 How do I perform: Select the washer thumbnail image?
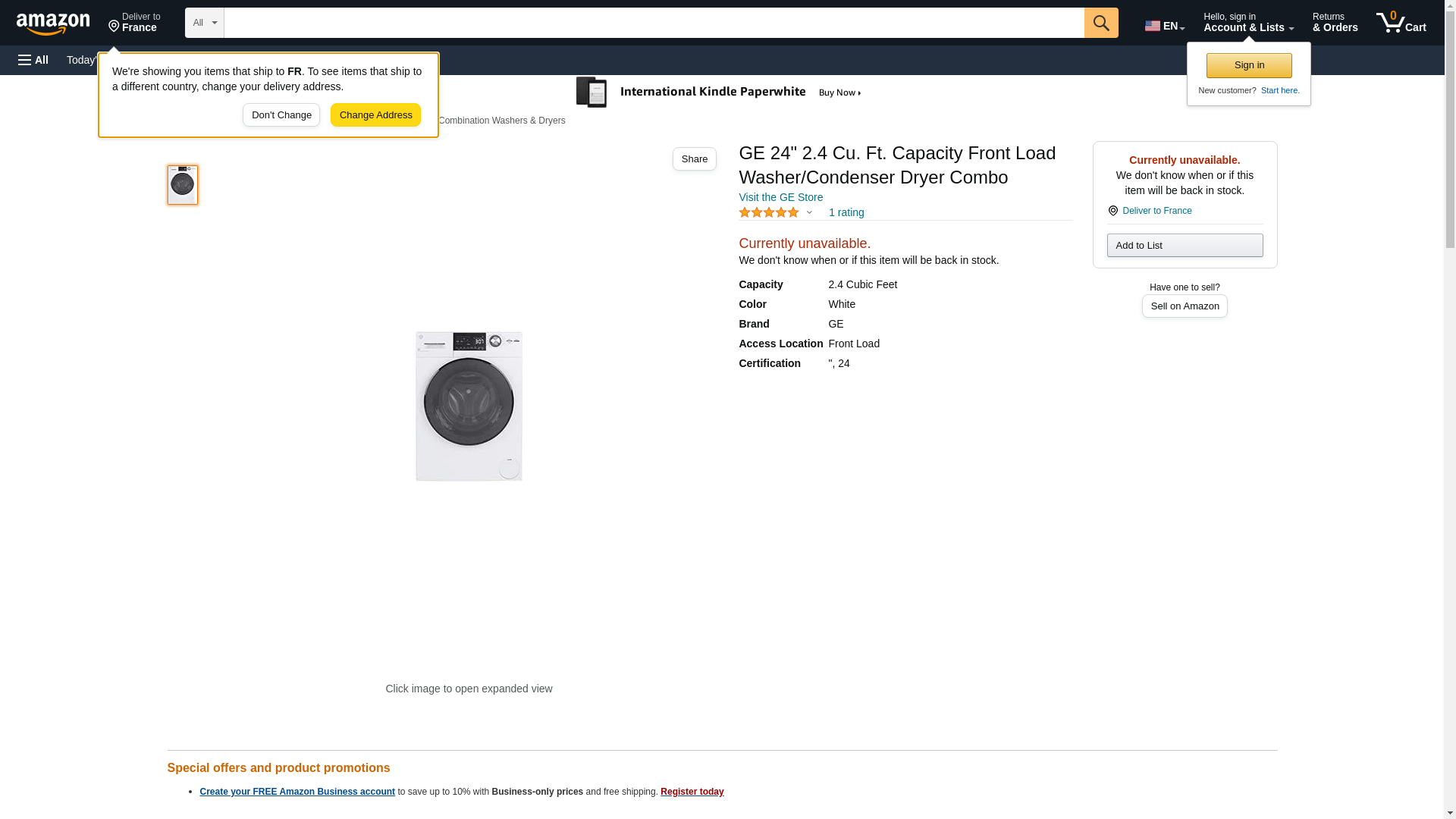[x=183, y=185]
